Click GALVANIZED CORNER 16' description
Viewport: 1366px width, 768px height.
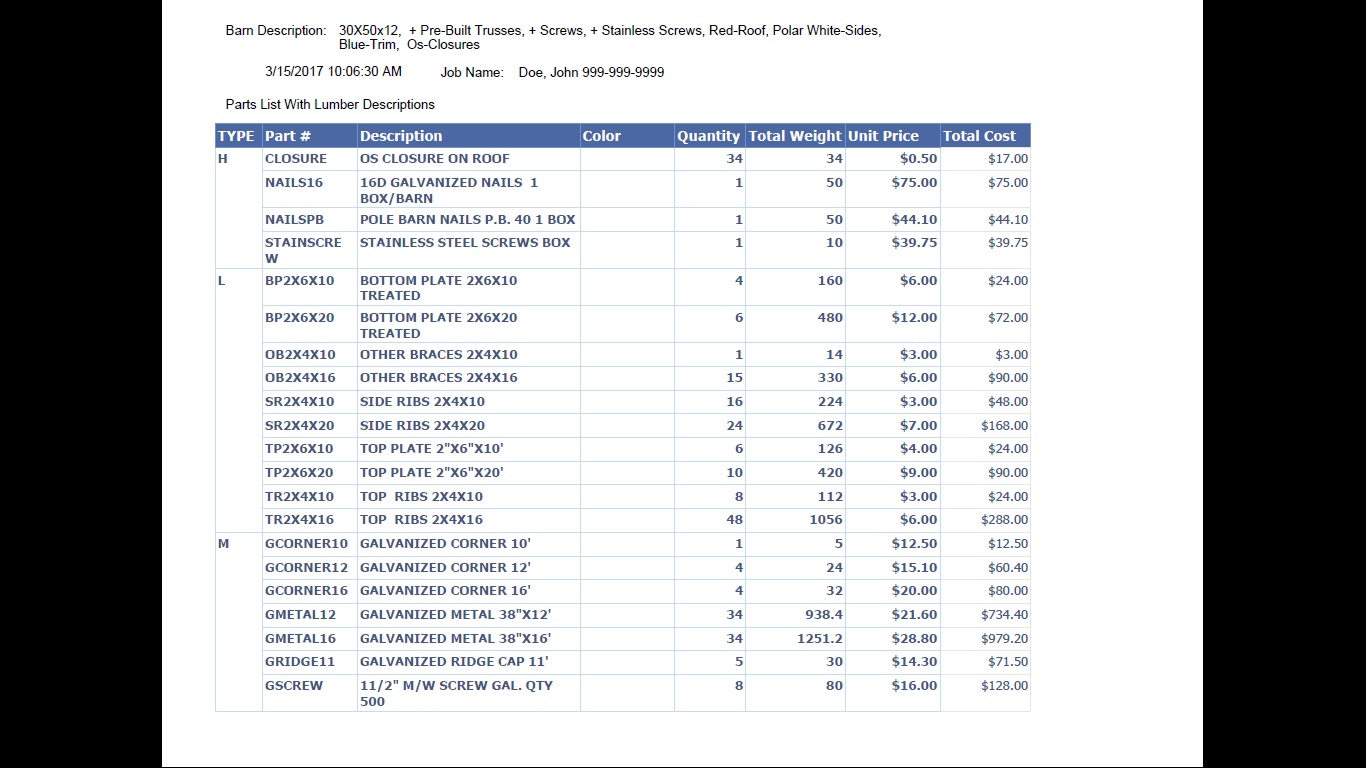pos(445,591)
